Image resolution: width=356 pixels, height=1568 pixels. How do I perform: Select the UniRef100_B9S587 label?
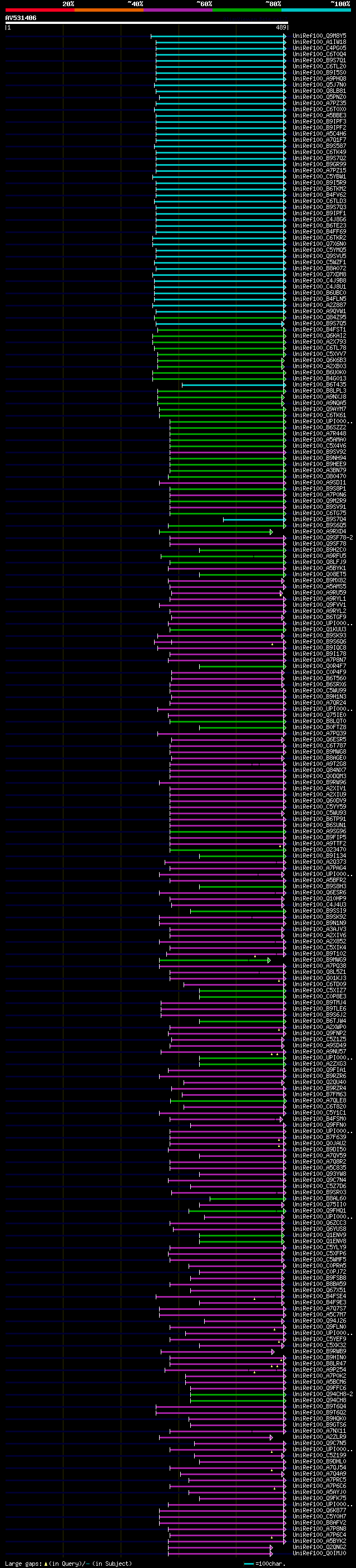pos(319,146)
